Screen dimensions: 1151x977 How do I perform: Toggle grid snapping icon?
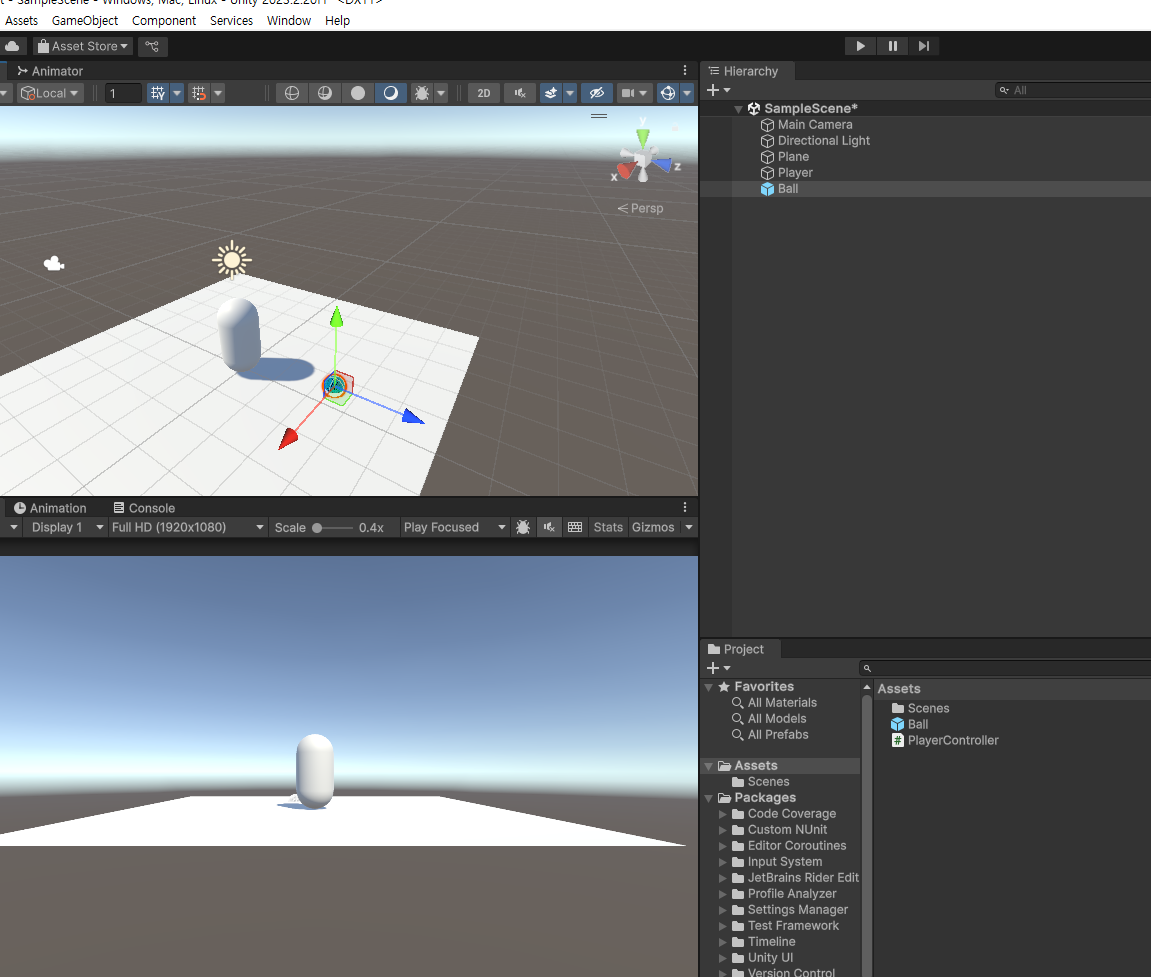199,93
